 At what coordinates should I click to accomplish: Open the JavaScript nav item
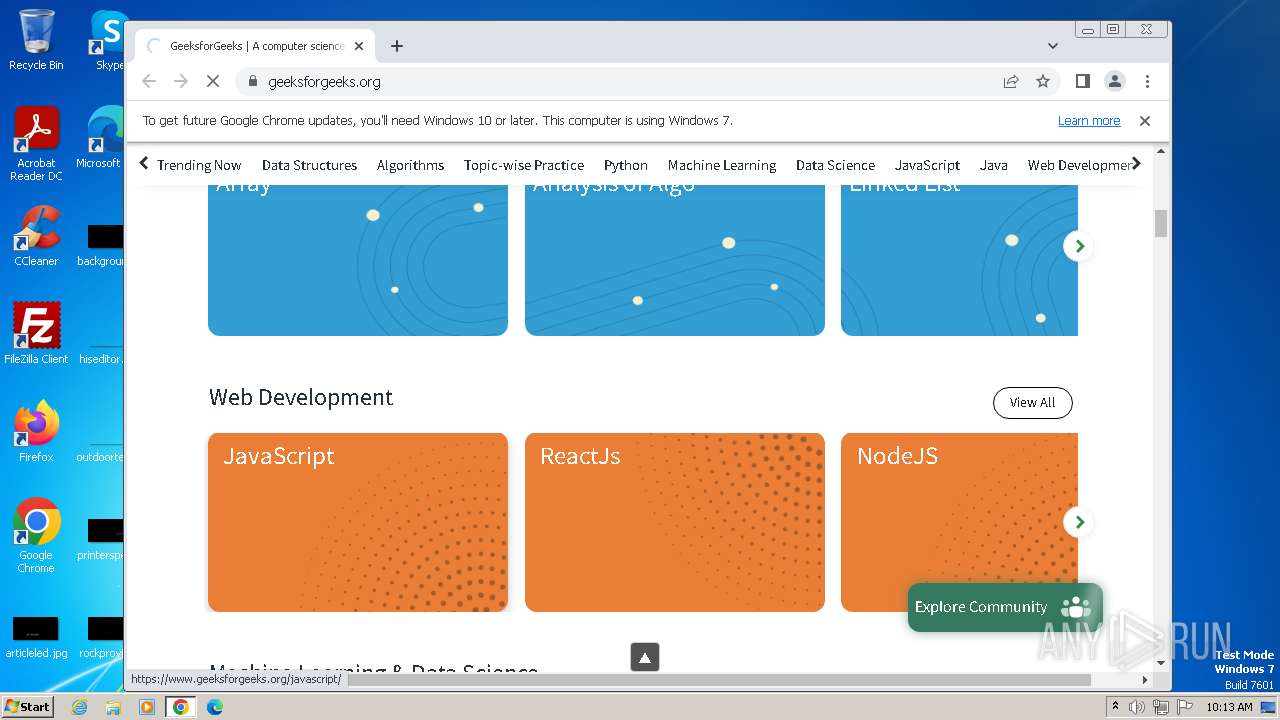(x=927, y=165)
